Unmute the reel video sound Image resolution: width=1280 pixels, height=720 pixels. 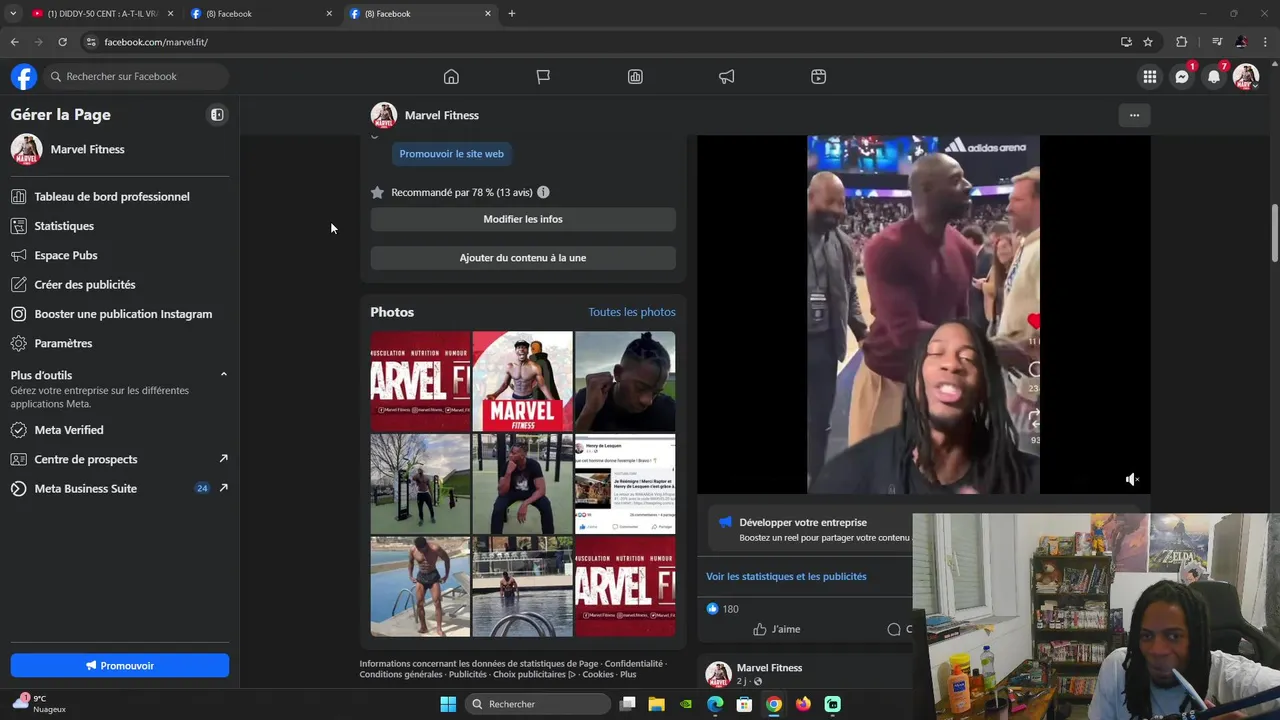(x=1132, y=480)
